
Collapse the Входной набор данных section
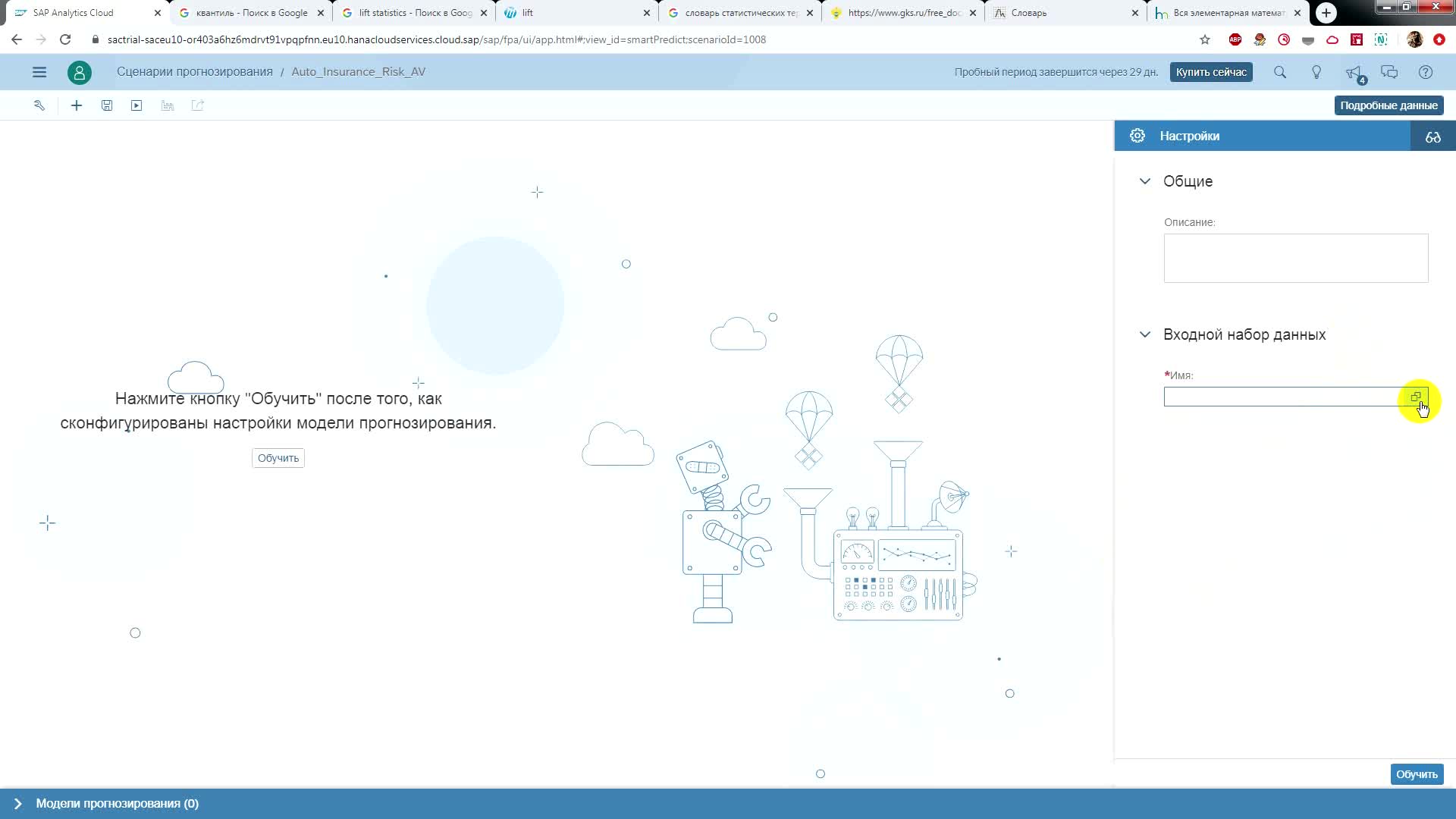1145,334
